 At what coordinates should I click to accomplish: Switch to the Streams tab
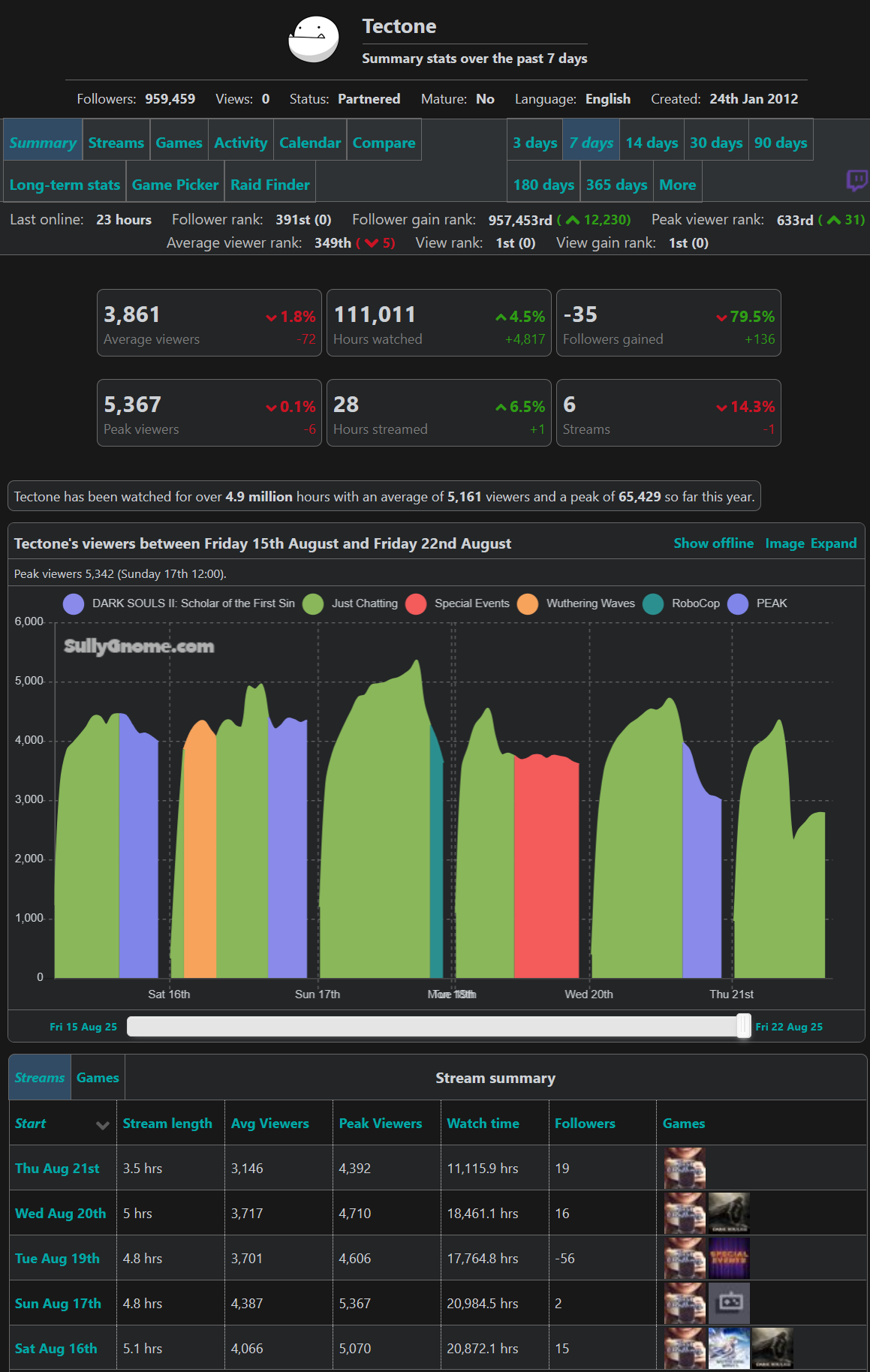pos(116,143)
